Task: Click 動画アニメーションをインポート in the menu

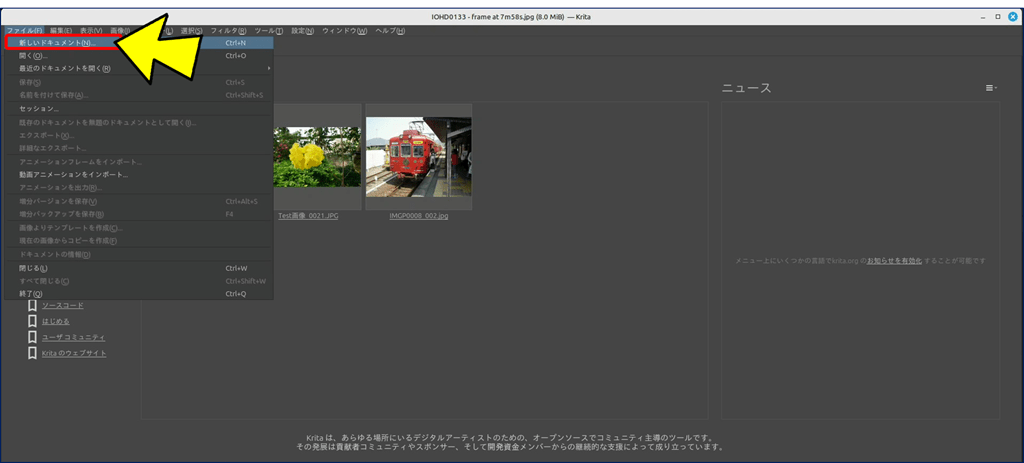Action: click(x=74, y=174)
